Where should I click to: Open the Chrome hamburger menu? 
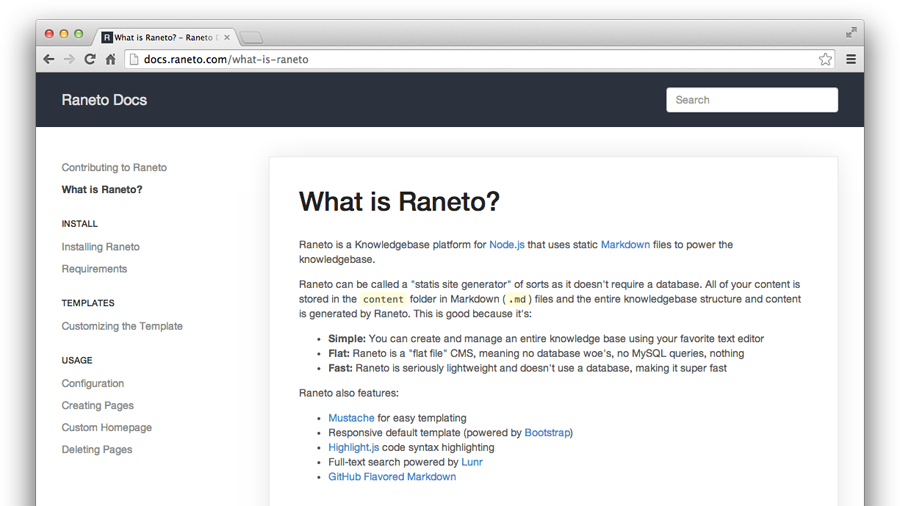tap(851, 59)
